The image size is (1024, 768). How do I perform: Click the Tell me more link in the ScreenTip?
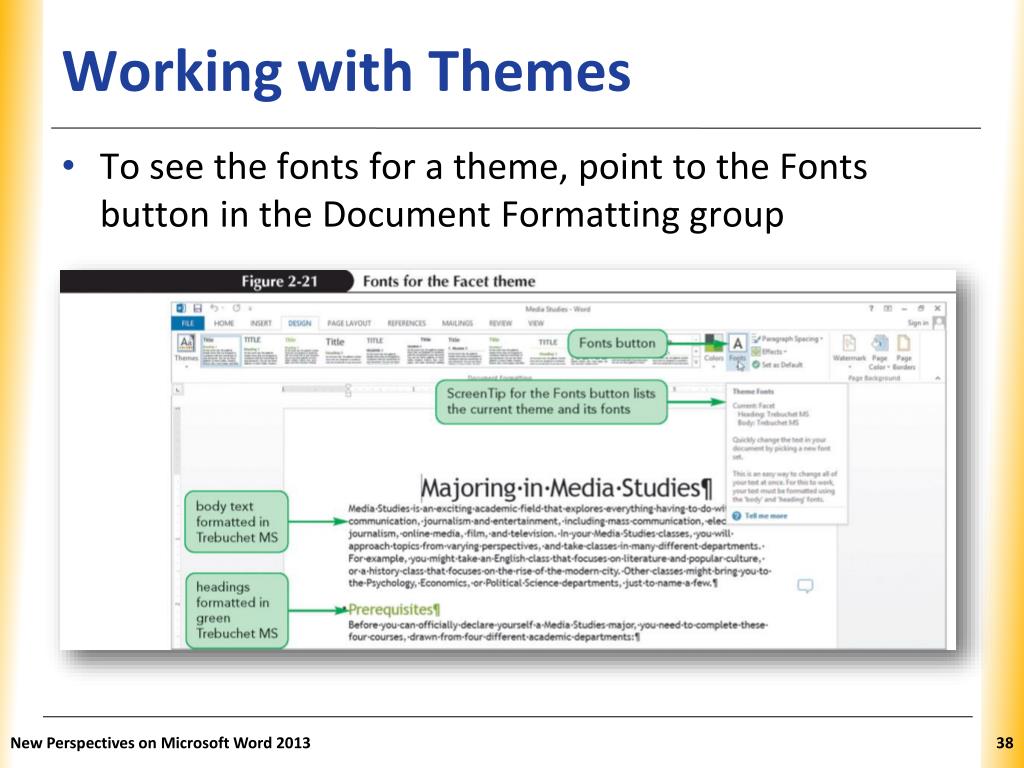click(x=766, y=516)
